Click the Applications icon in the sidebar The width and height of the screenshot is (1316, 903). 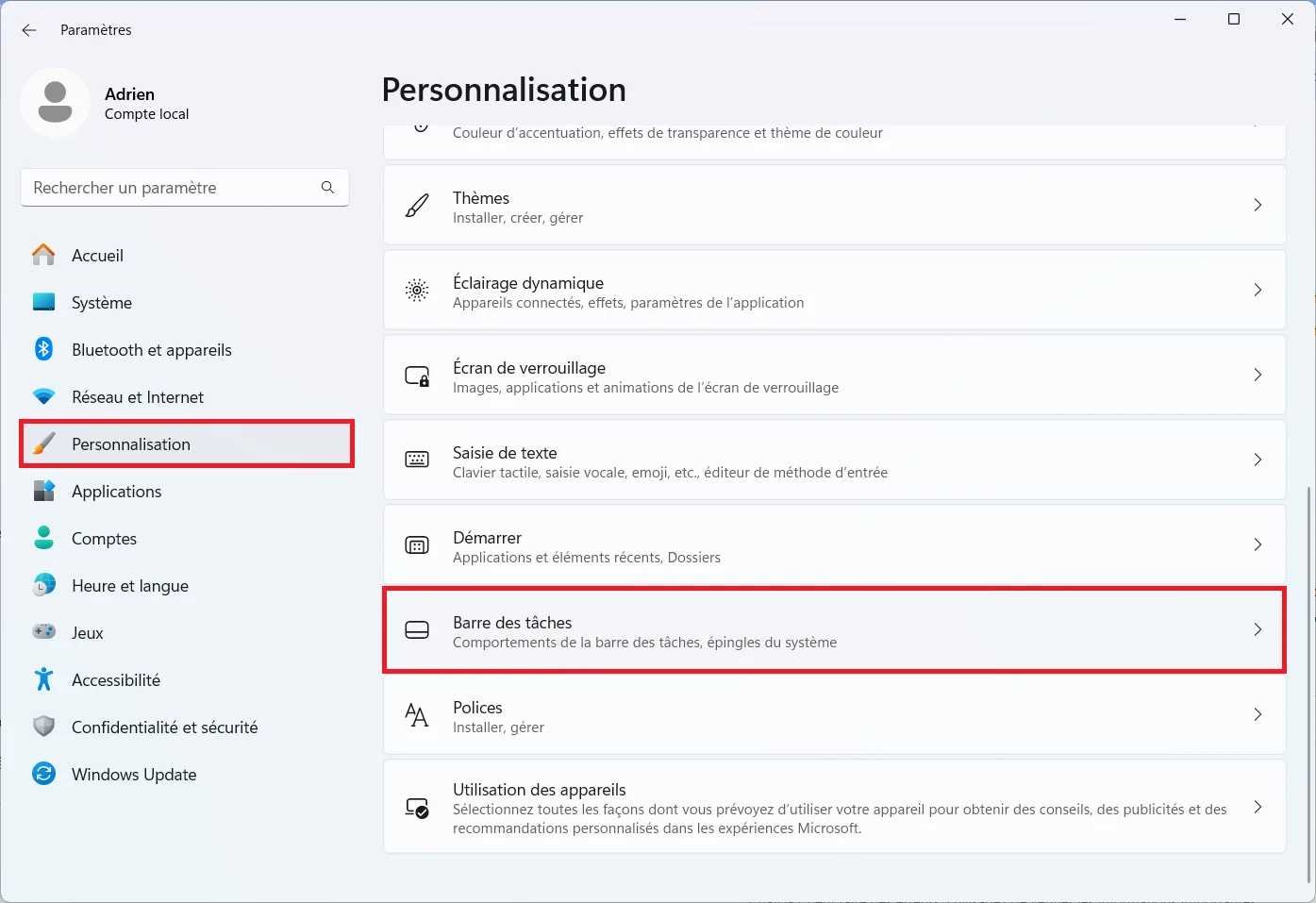point(43,491)
